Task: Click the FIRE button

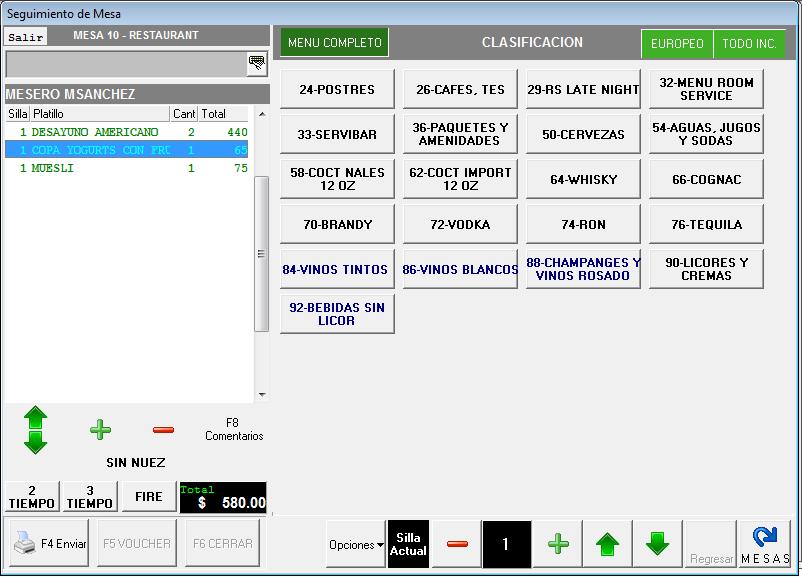Action: click(x=149, y=497)
